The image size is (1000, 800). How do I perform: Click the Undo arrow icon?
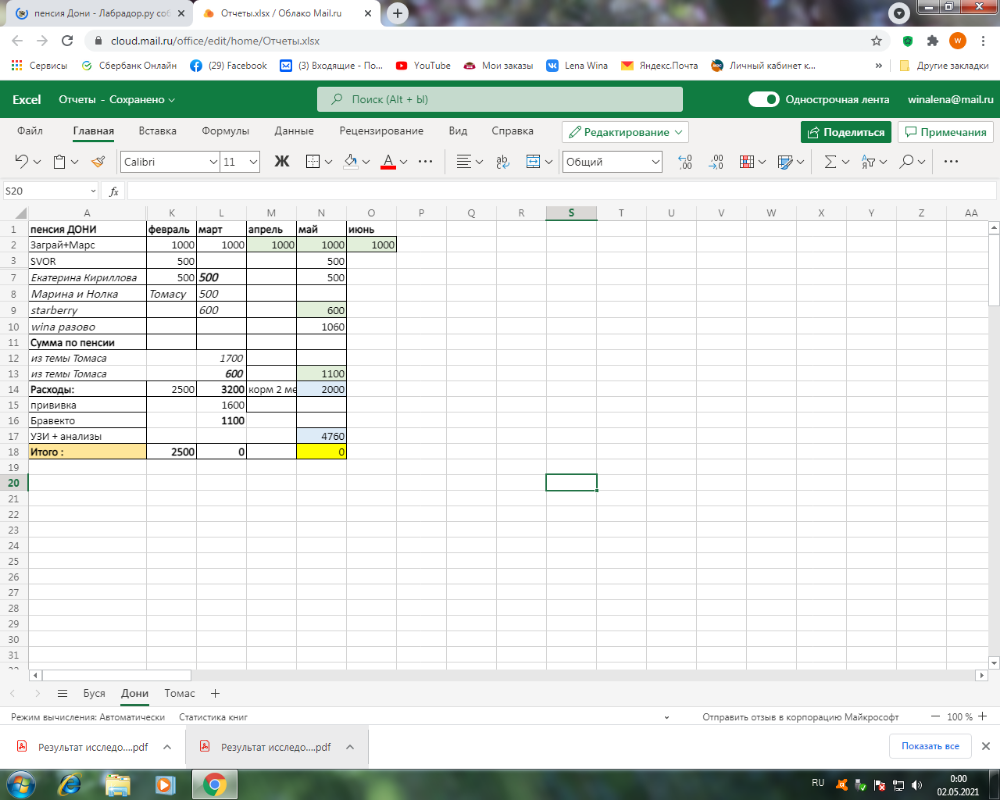tap(21, 161)
